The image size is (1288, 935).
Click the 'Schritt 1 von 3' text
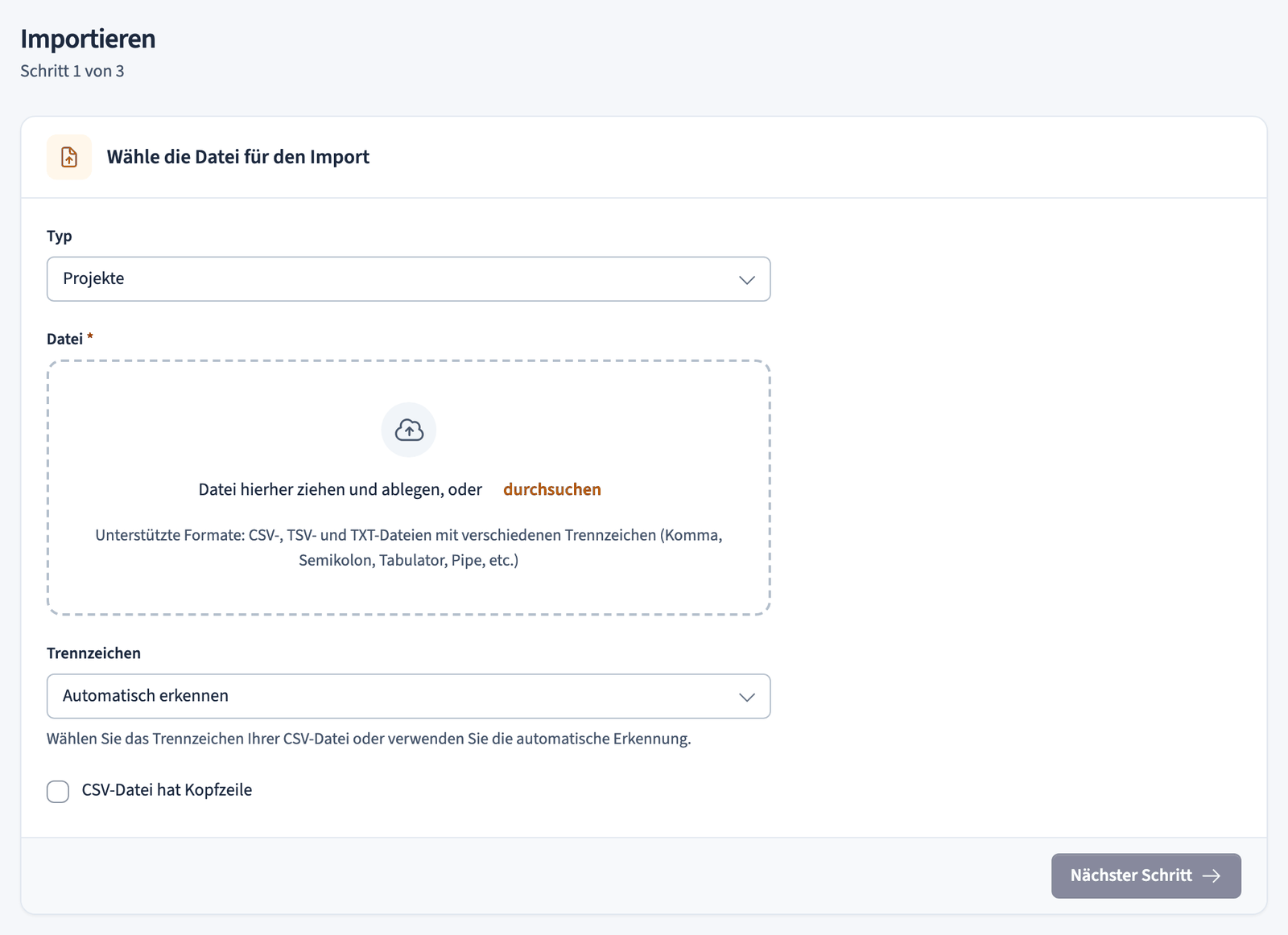[72, 71]
